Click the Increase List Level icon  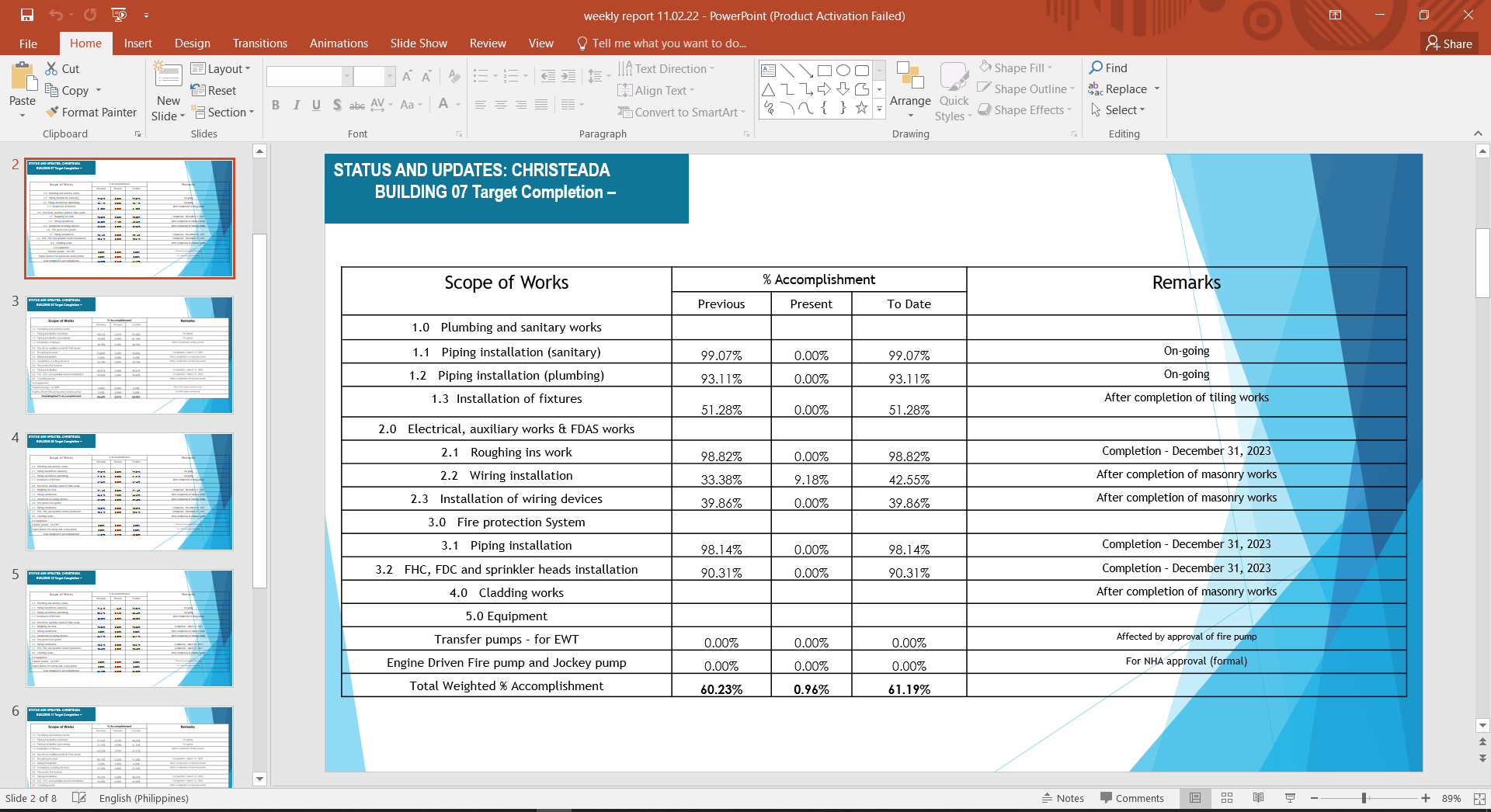(x=568, y=76)
